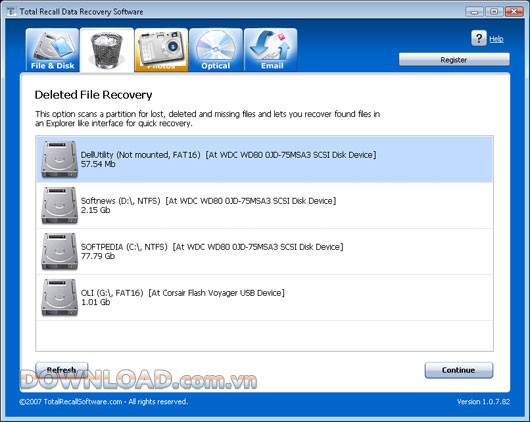The height and width of the screenshot is (422, 530).
Task: Open the File & Disk recovery tab
Action: click(52, 50)
